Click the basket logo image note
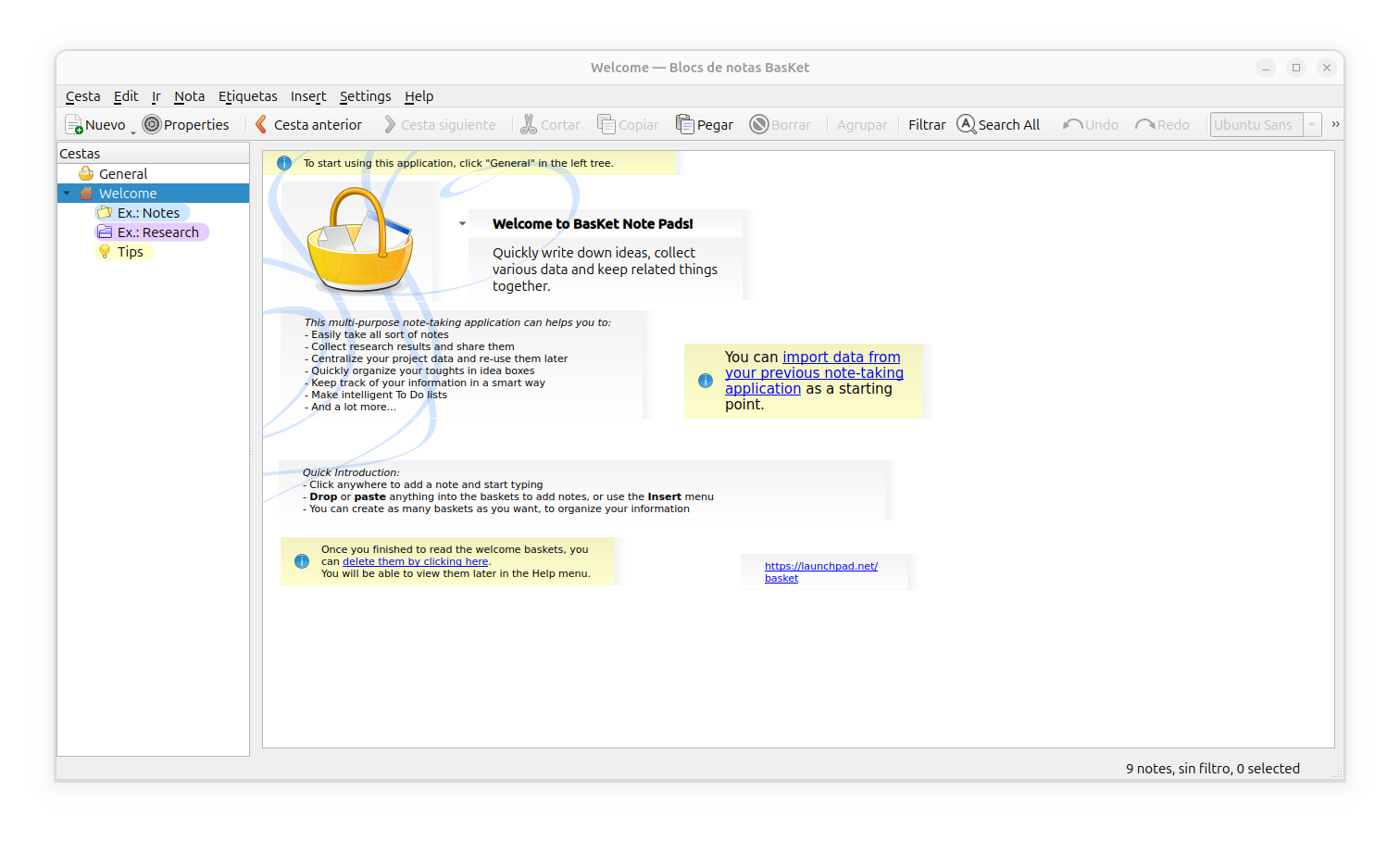1400x841 pixels. (x=359, y=240)
